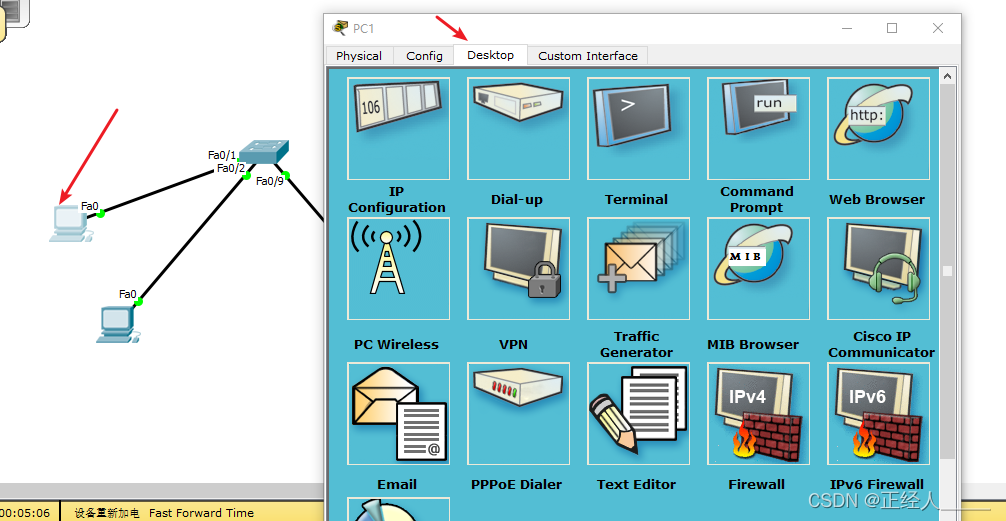Open the IPv6 Firewall settings
Screen dimensions: 1006x521
(x=878, y=413)
